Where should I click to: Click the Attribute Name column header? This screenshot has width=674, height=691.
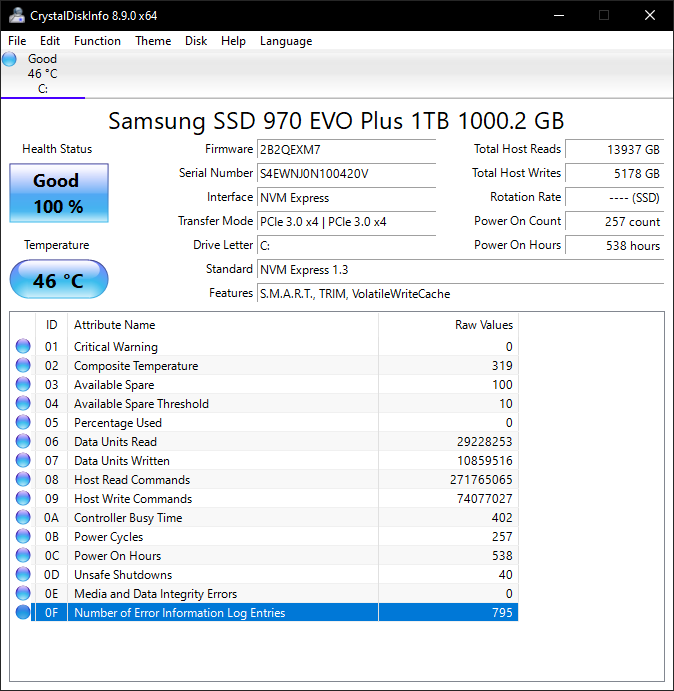point(223,325)
